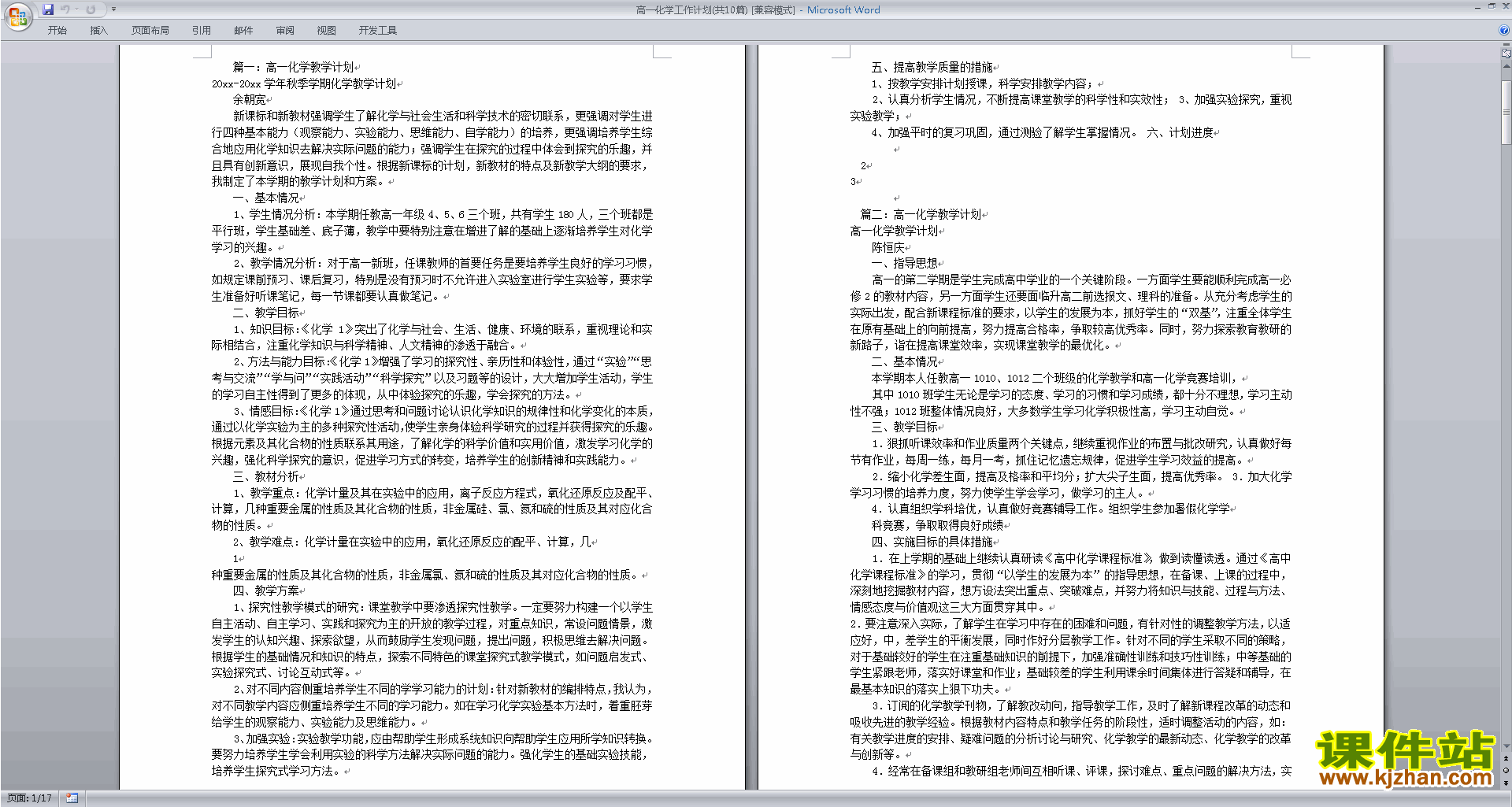This screenshot has height=807, width=1512.
Task: Click the heading 一、指导思想
Action: pos(904,264)
